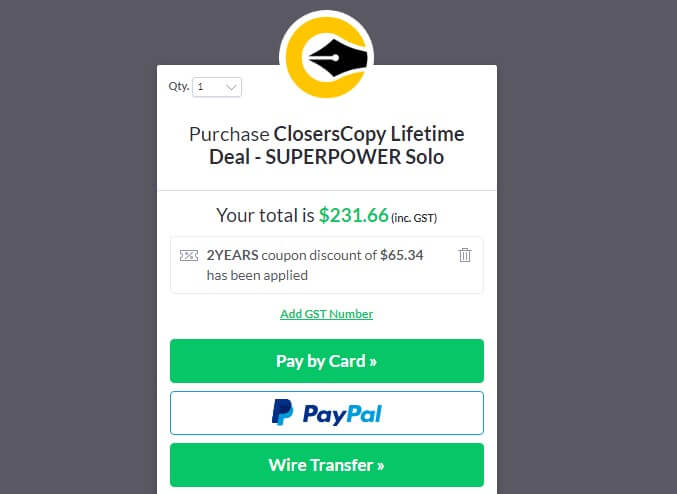Screen dimensions: 677x494
Task: Click the ClosersCopy Lifetime Deal product title
Action: tap(326, 146)
